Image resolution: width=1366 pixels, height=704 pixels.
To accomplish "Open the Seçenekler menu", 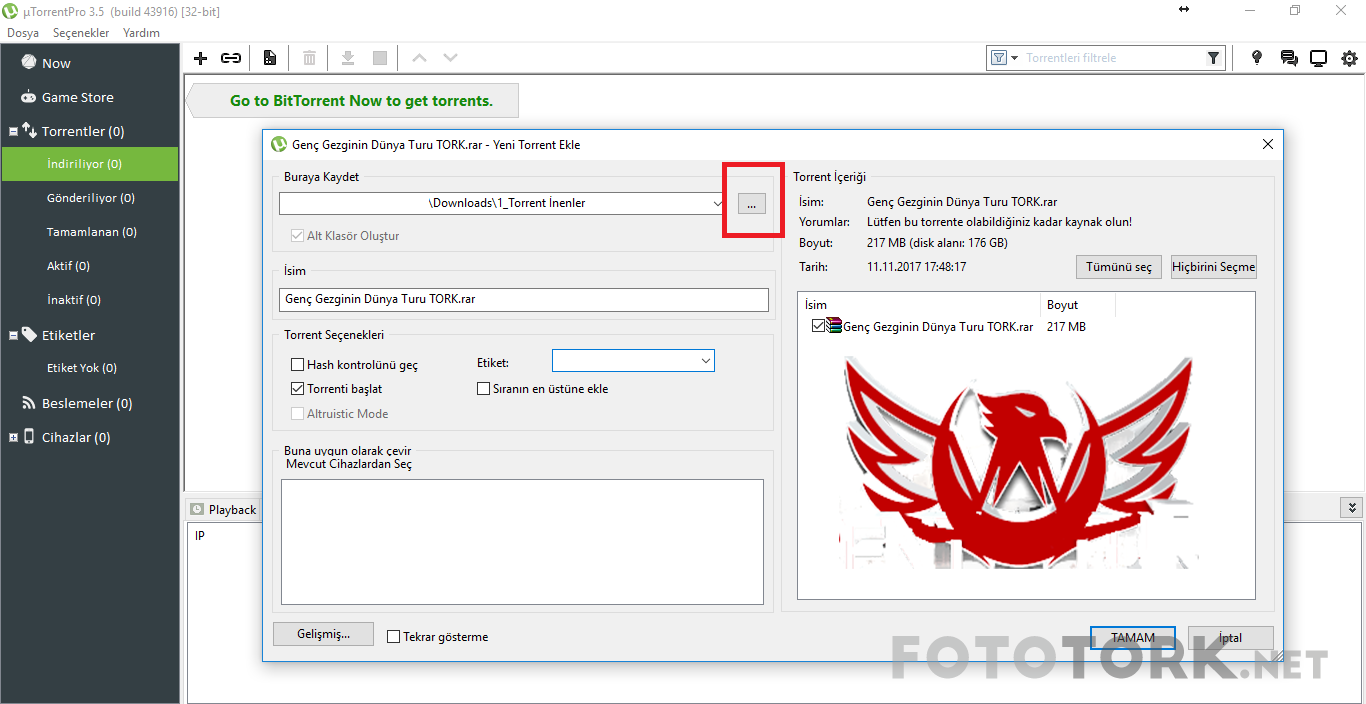I will point(81,33).
